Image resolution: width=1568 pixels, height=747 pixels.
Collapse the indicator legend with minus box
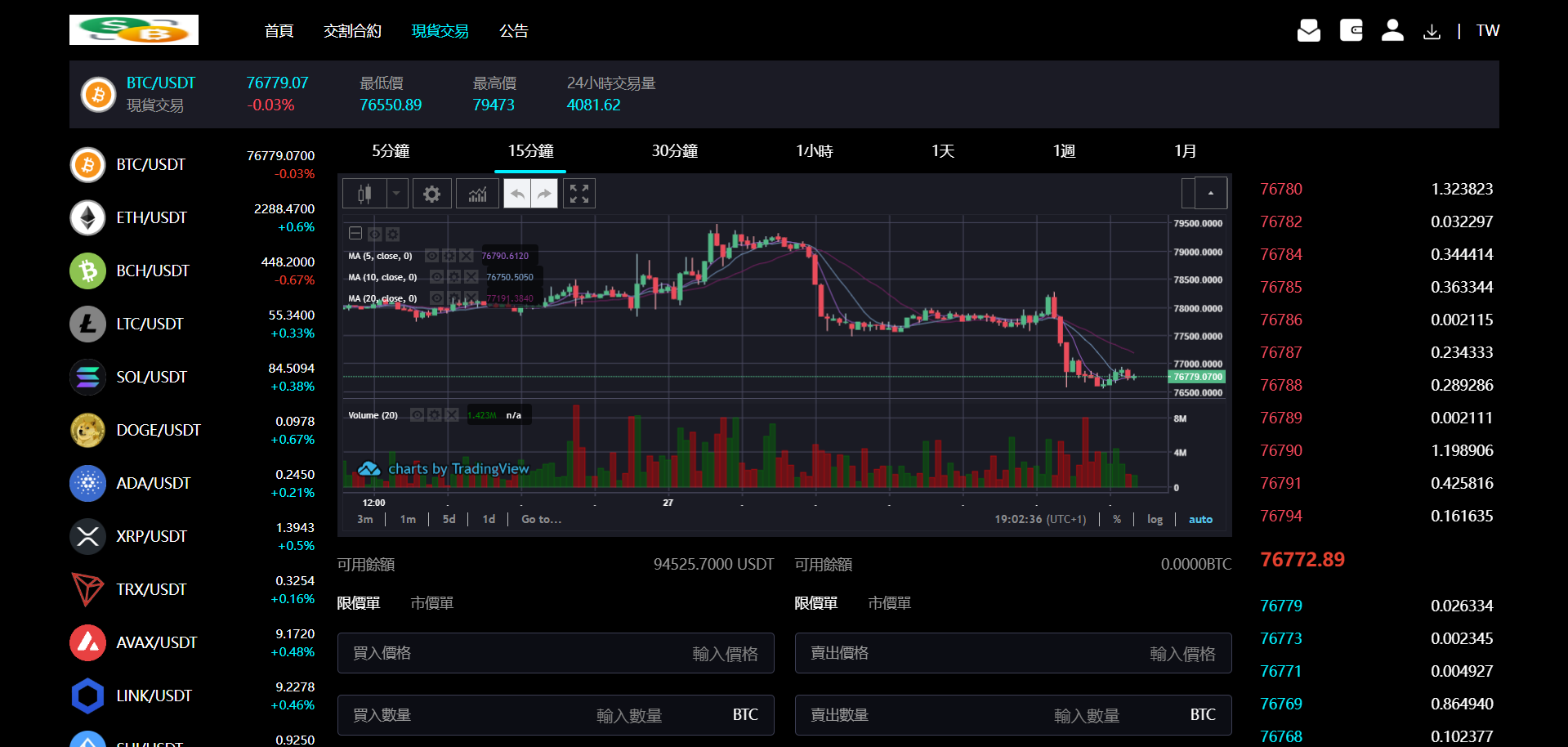tap(355, 234)
